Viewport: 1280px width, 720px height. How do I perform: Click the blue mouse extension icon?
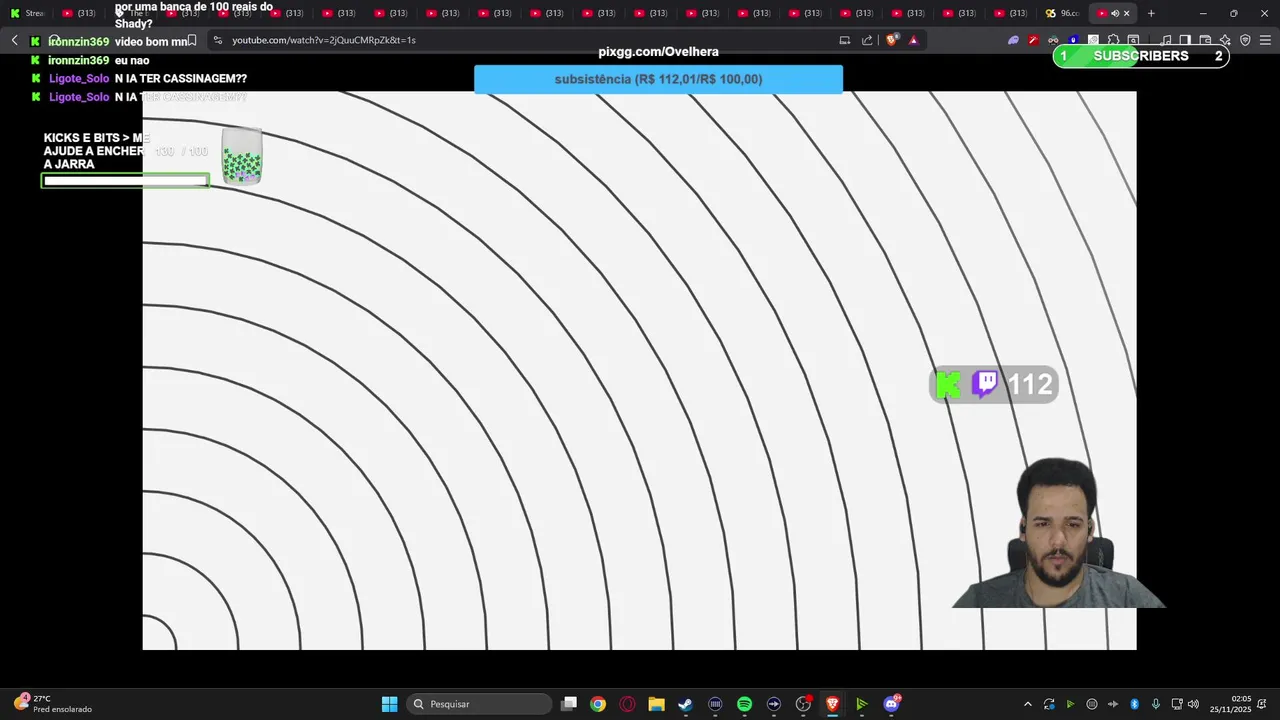pos(1073,40)
